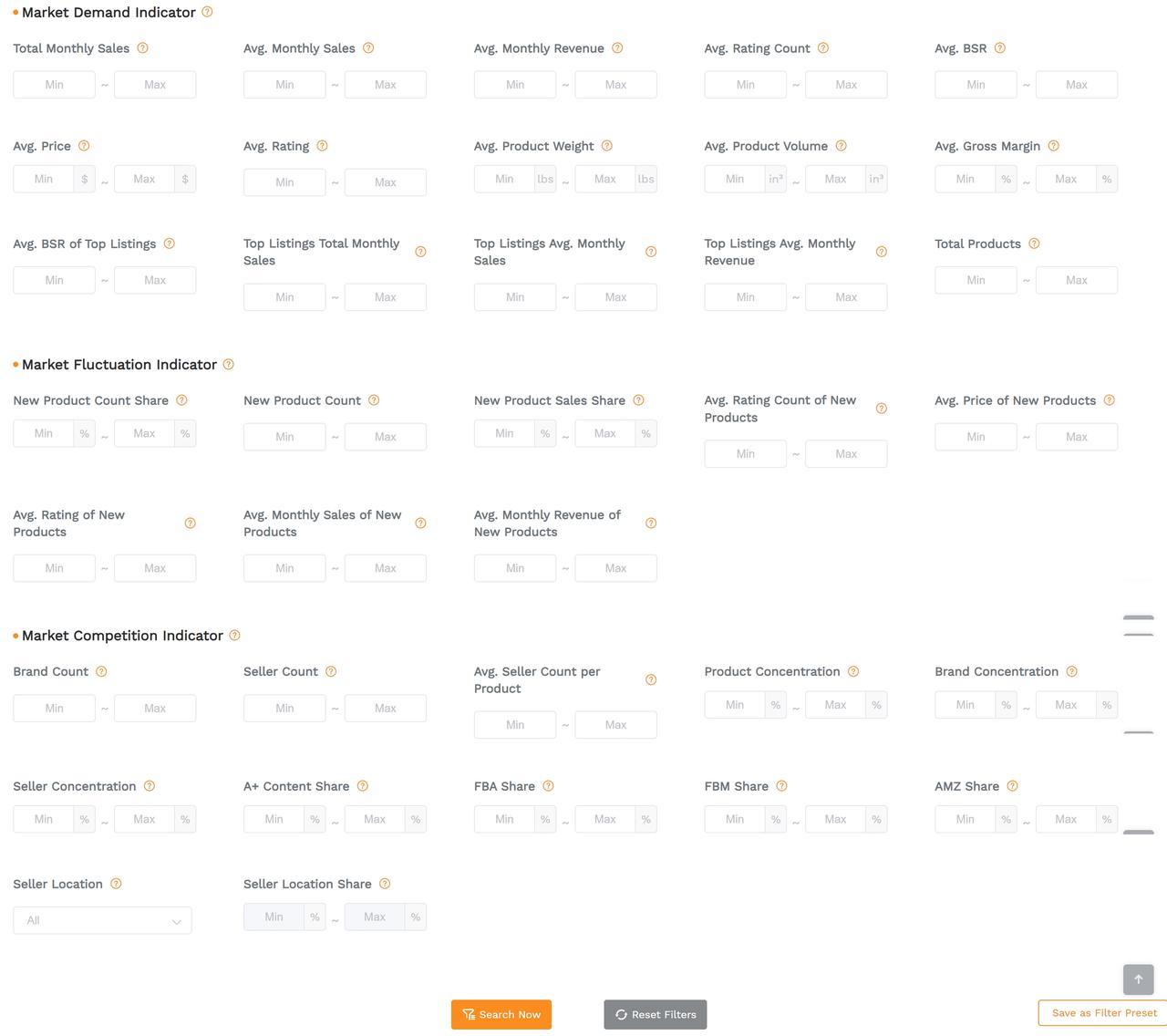This screenshot has height=1036, width=1167.
Task: Show tooltip for Market Competition Indicator heading
Action: [x=234, y=635]
